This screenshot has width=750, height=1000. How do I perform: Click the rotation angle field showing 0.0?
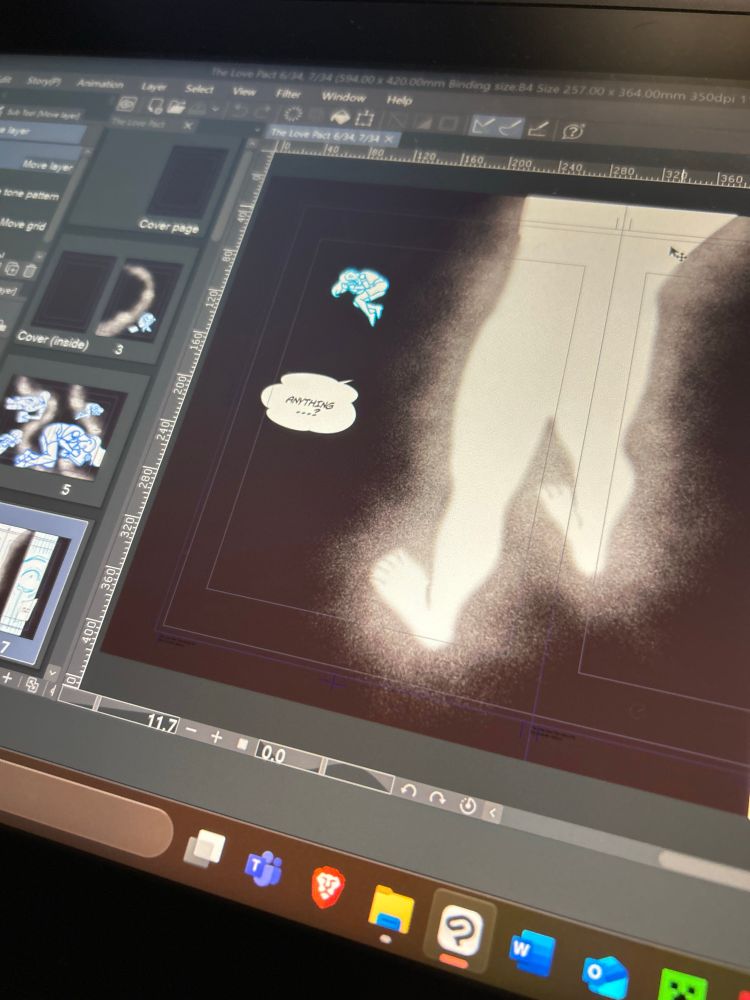click(273, 754)
